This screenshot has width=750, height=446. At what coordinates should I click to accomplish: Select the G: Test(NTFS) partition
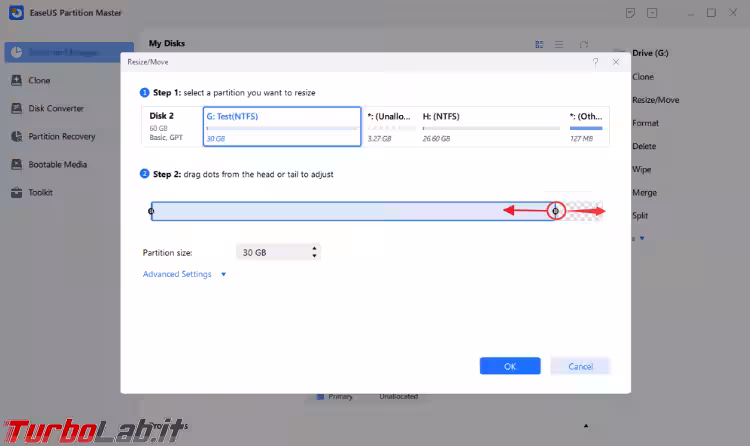[282, 127]
